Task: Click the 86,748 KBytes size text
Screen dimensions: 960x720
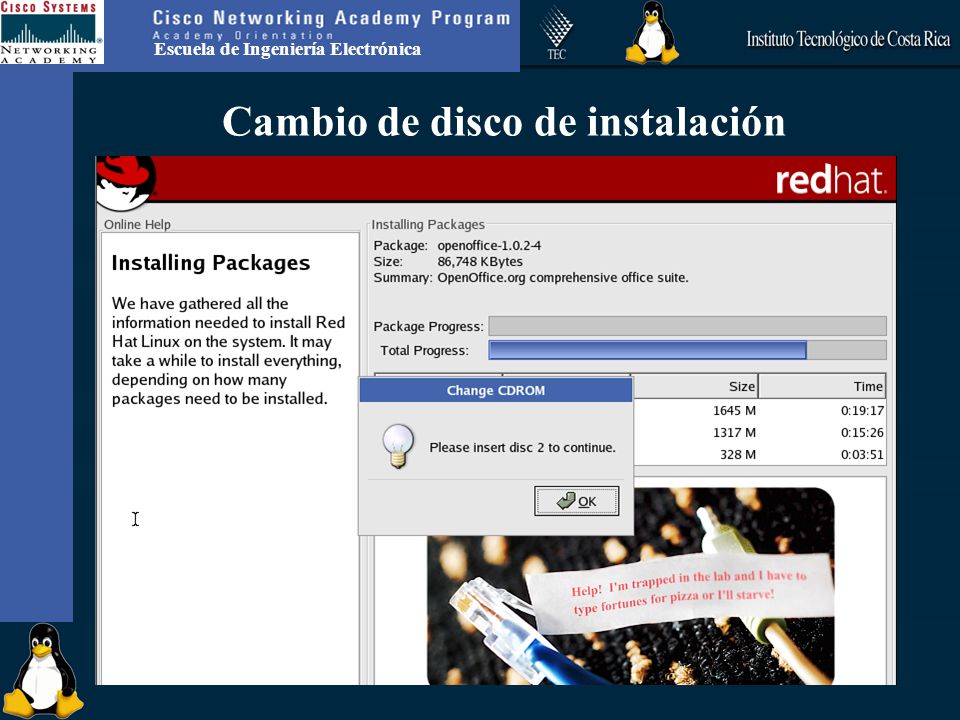Action: (480, 261)
